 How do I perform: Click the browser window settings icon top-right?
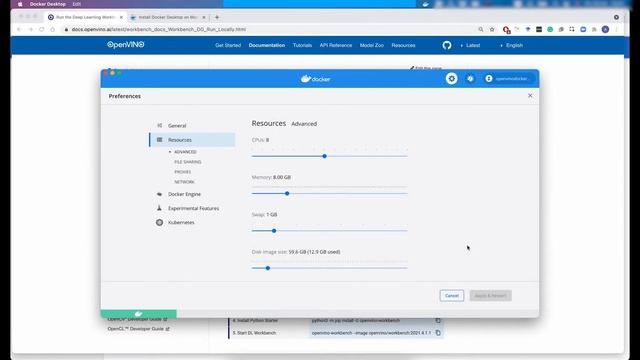pos(616,17)
